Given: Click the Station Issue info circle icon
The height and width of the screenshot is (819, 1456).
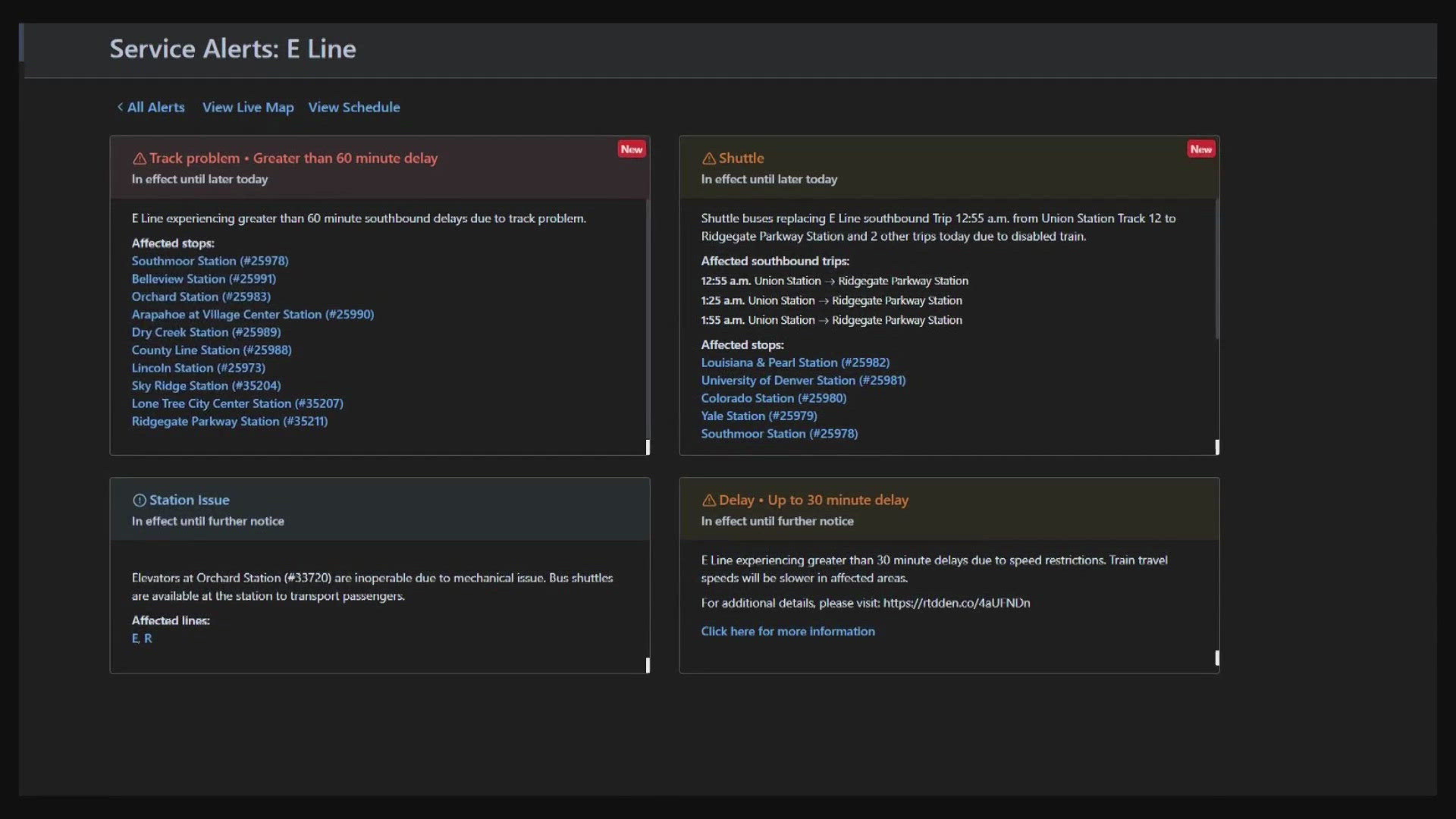Looking at the screenshot, I should coord(140,500).
